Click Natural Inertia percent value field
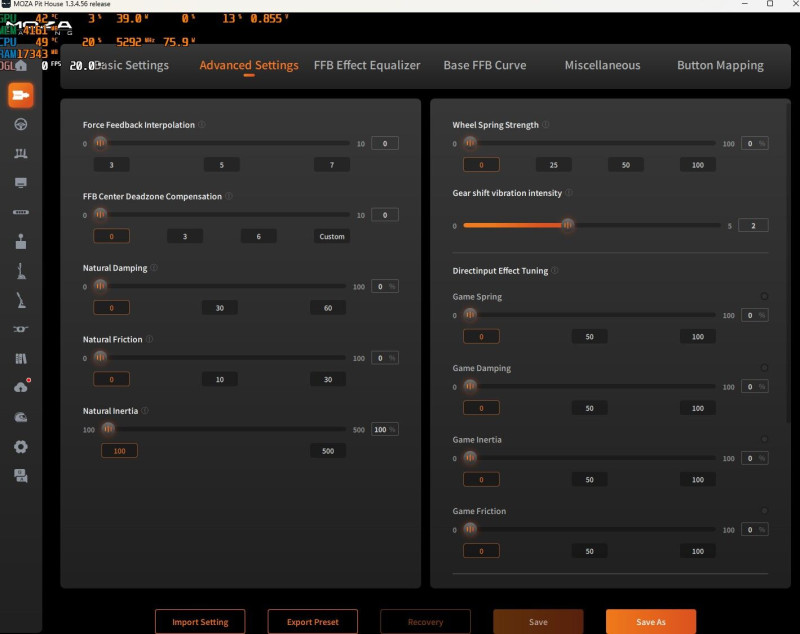The height and width of the screenshot is (634, 800). [x=385, y=429]
